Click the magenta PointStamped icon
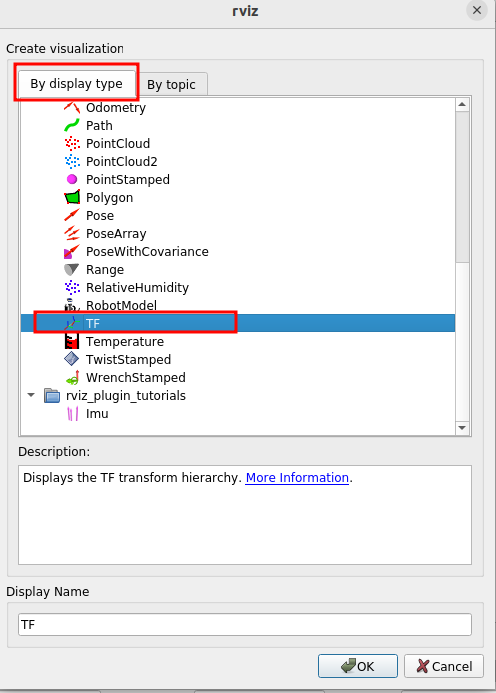 coord(72,179)
